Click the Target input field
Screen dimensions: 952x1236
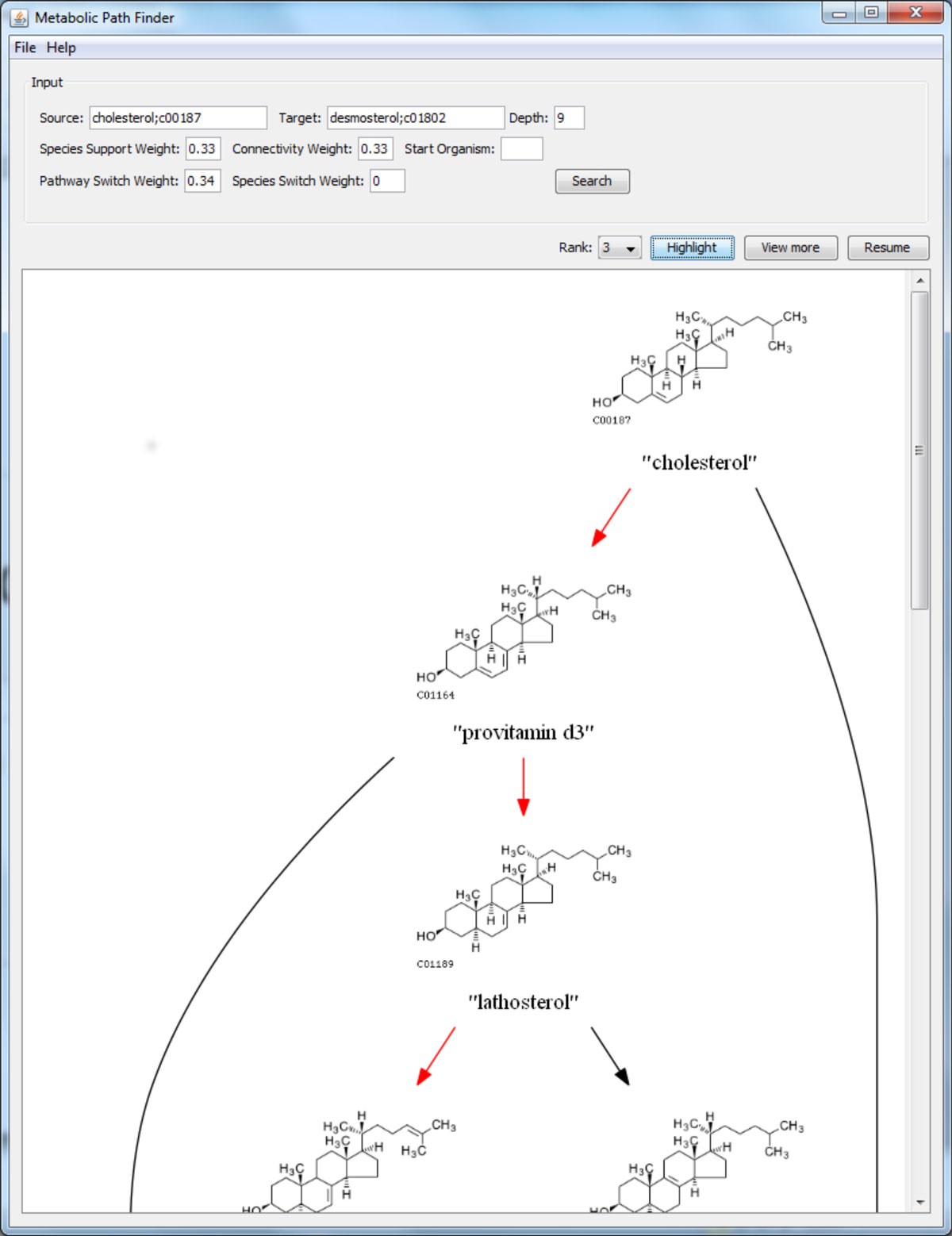pos(415,117)
